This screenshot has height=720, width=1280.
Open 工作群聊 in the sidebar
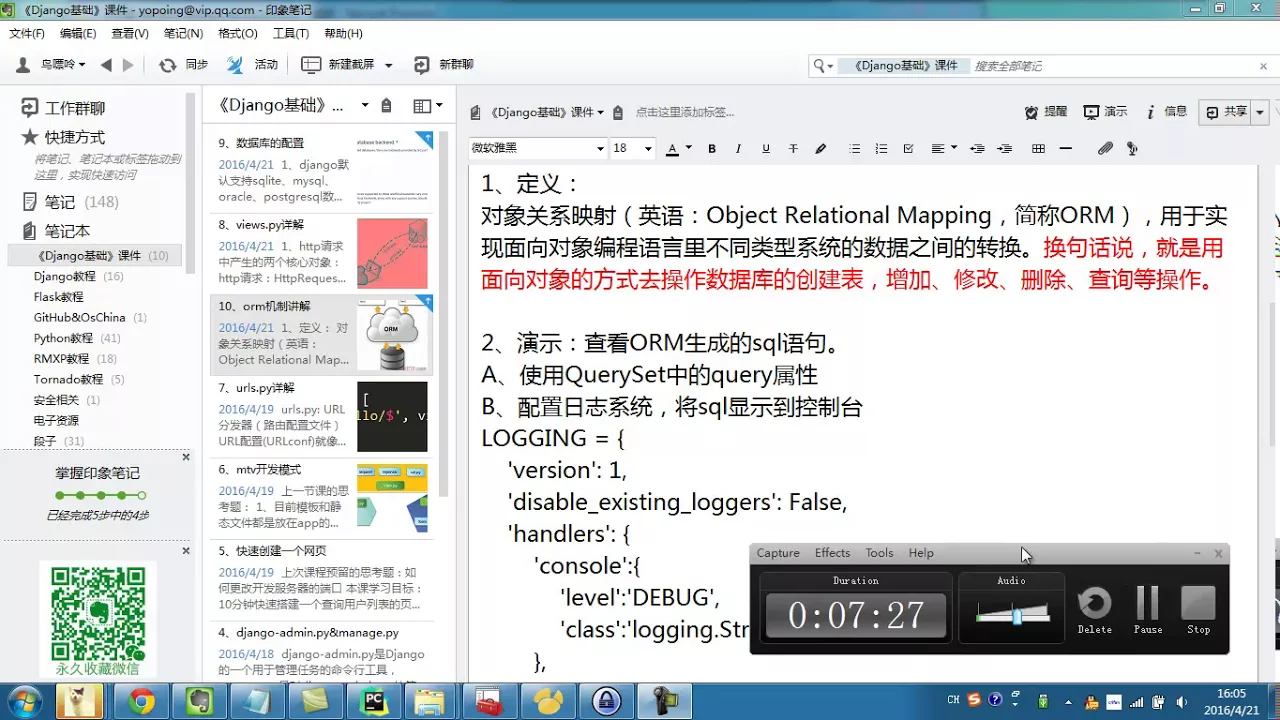(x=63, y=108)
